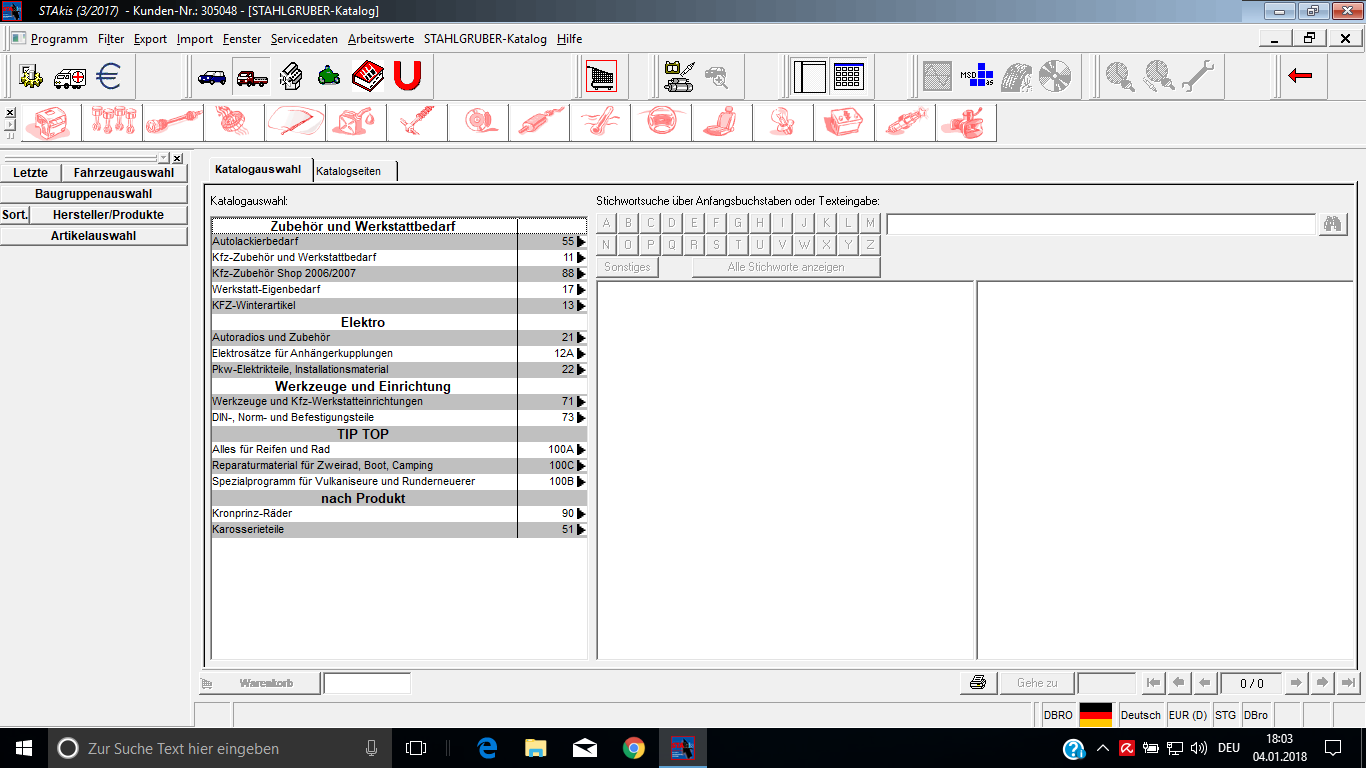Select Elektrosätze für Anhängerkupplungen row

(x=399, y=354)
